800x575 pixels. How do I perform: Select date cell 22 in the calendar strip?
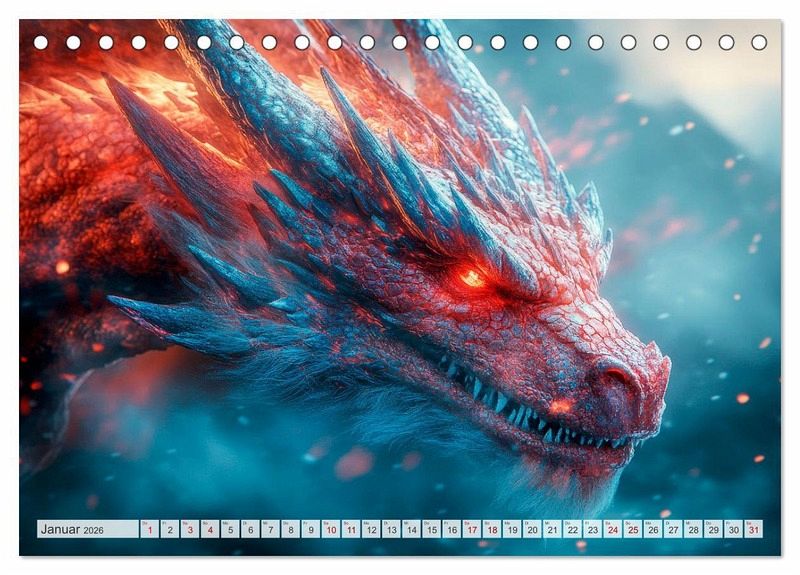coord(573,529)
